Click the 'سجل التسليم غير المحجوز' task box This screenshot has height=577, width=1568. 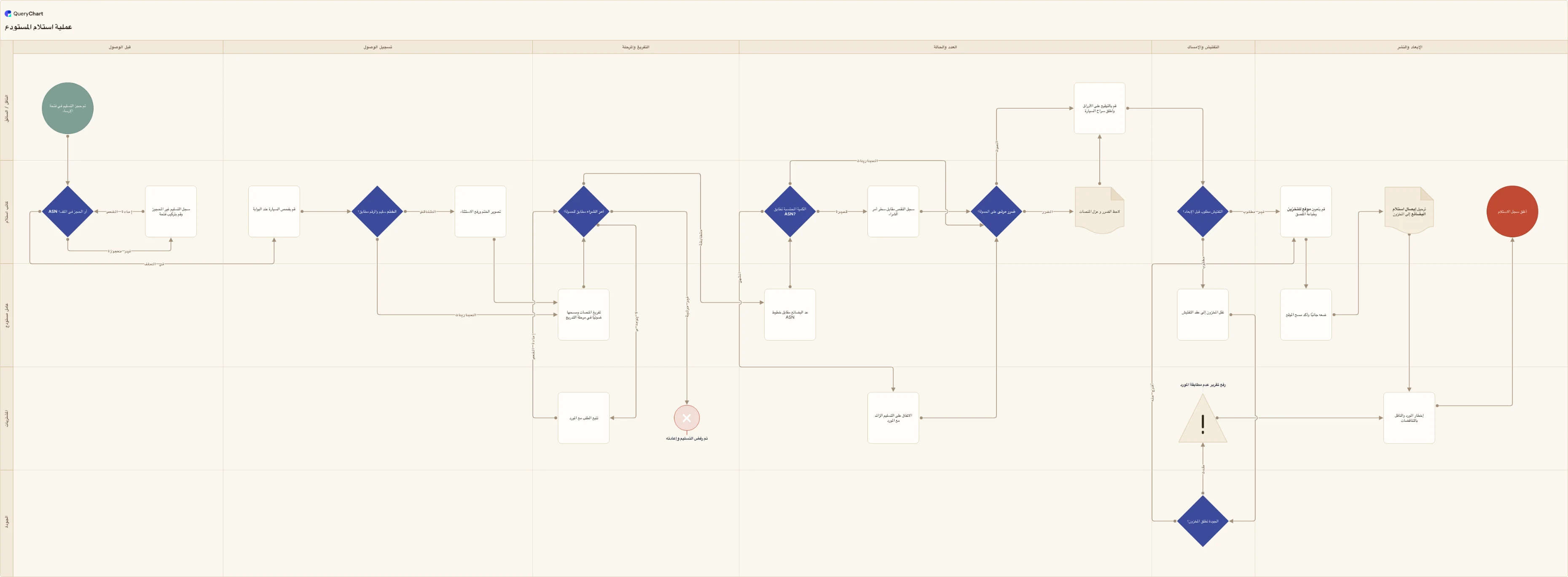(x=171, y=211)
